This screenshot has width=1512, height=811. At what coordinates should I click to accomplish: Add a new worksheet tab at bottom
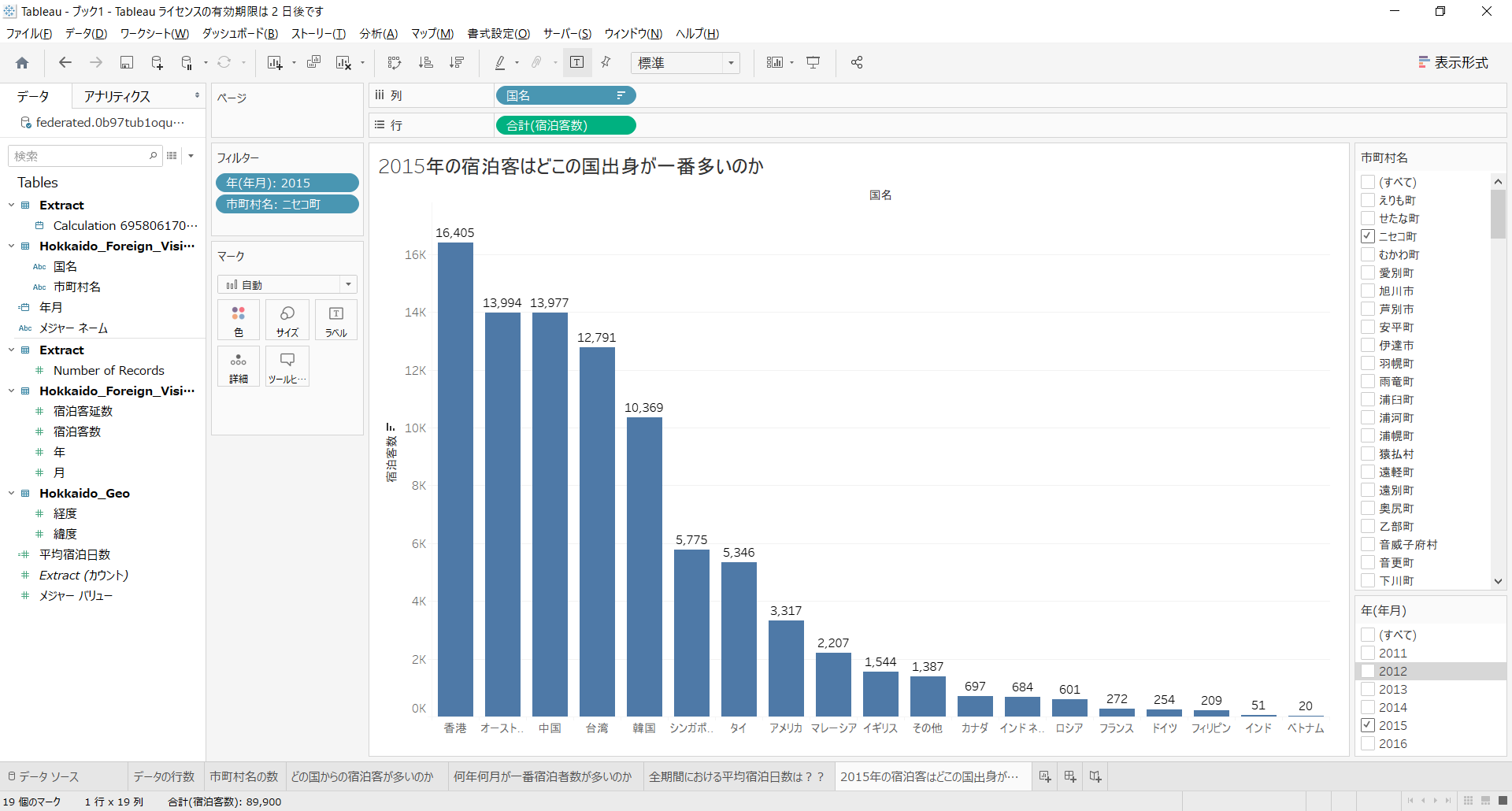pyautogui.click(x=1045, y=776)
